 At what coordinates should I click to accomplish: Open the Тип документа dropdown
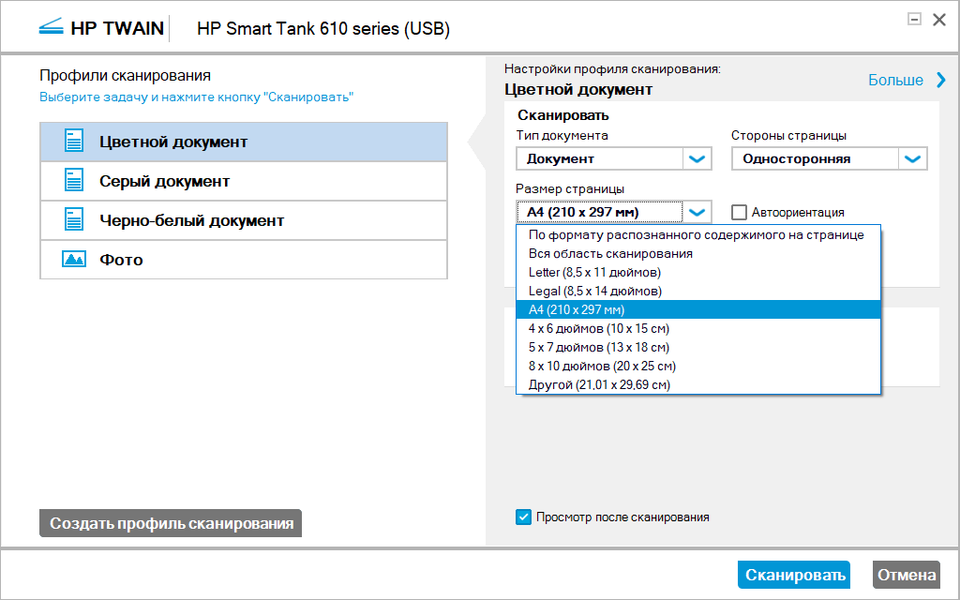coord(697,159)
